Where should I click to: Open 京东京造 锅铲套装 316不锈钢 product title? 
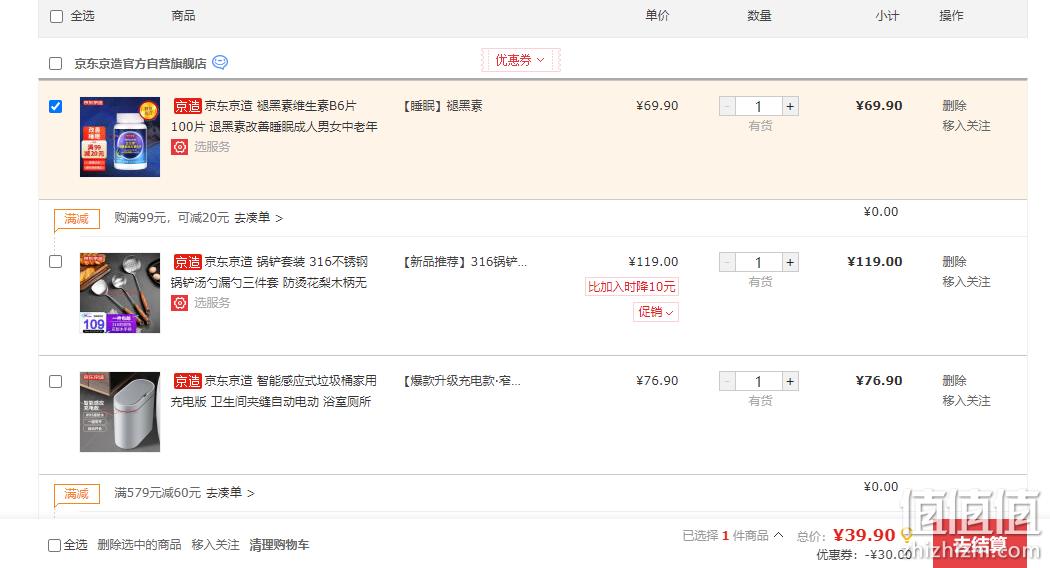[271, 272]
